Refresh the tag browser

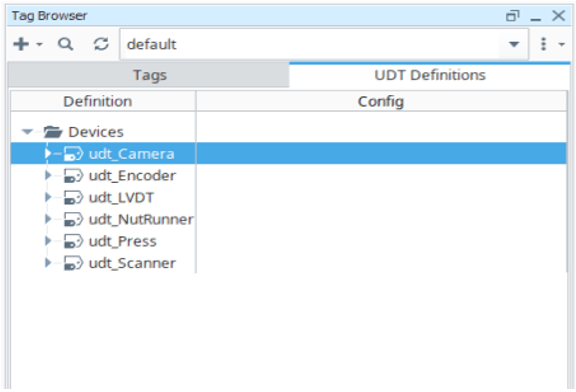(101, 44)
